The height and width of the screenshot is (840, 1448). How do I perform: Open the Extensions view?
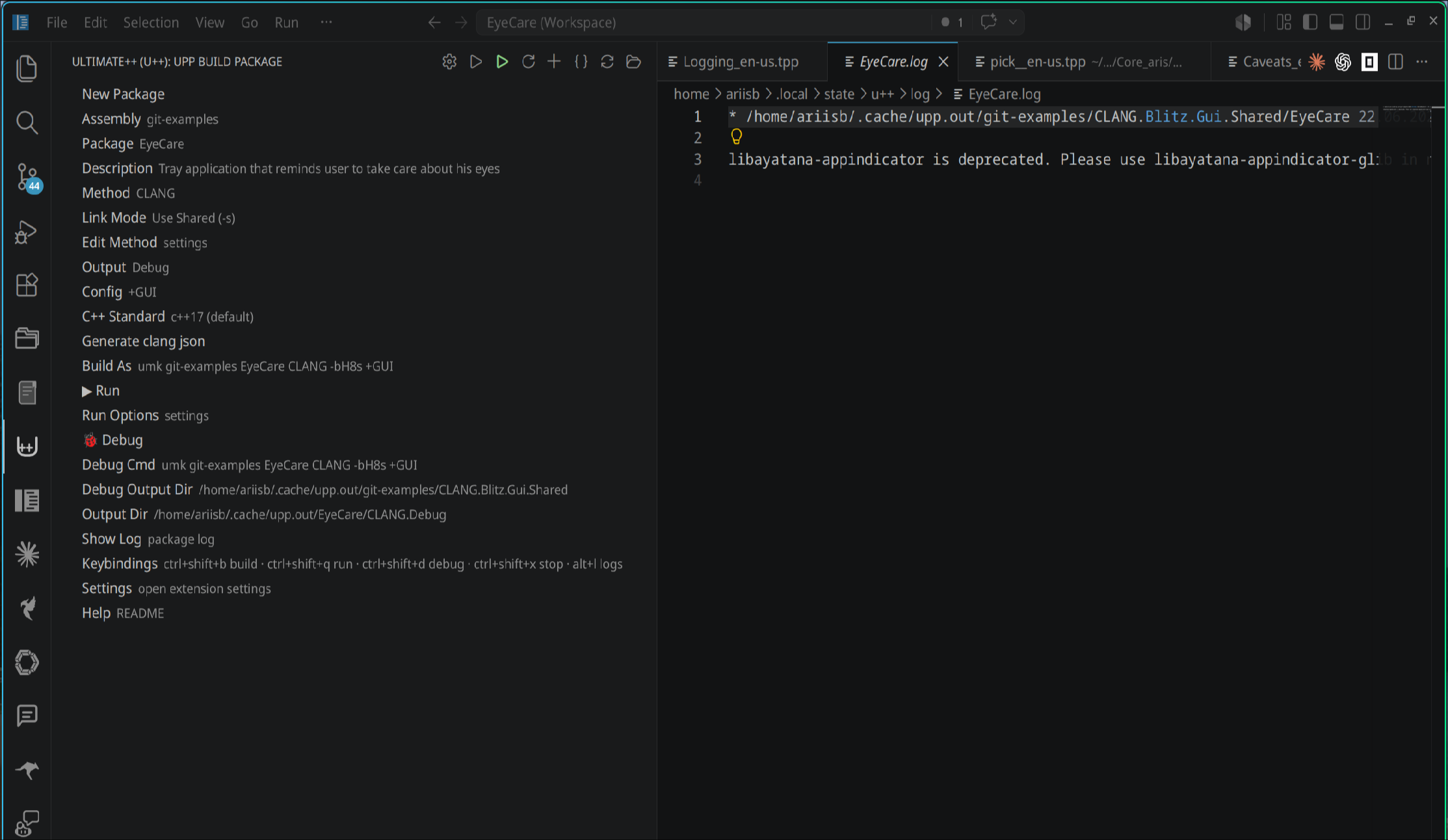tap(27, 285)
